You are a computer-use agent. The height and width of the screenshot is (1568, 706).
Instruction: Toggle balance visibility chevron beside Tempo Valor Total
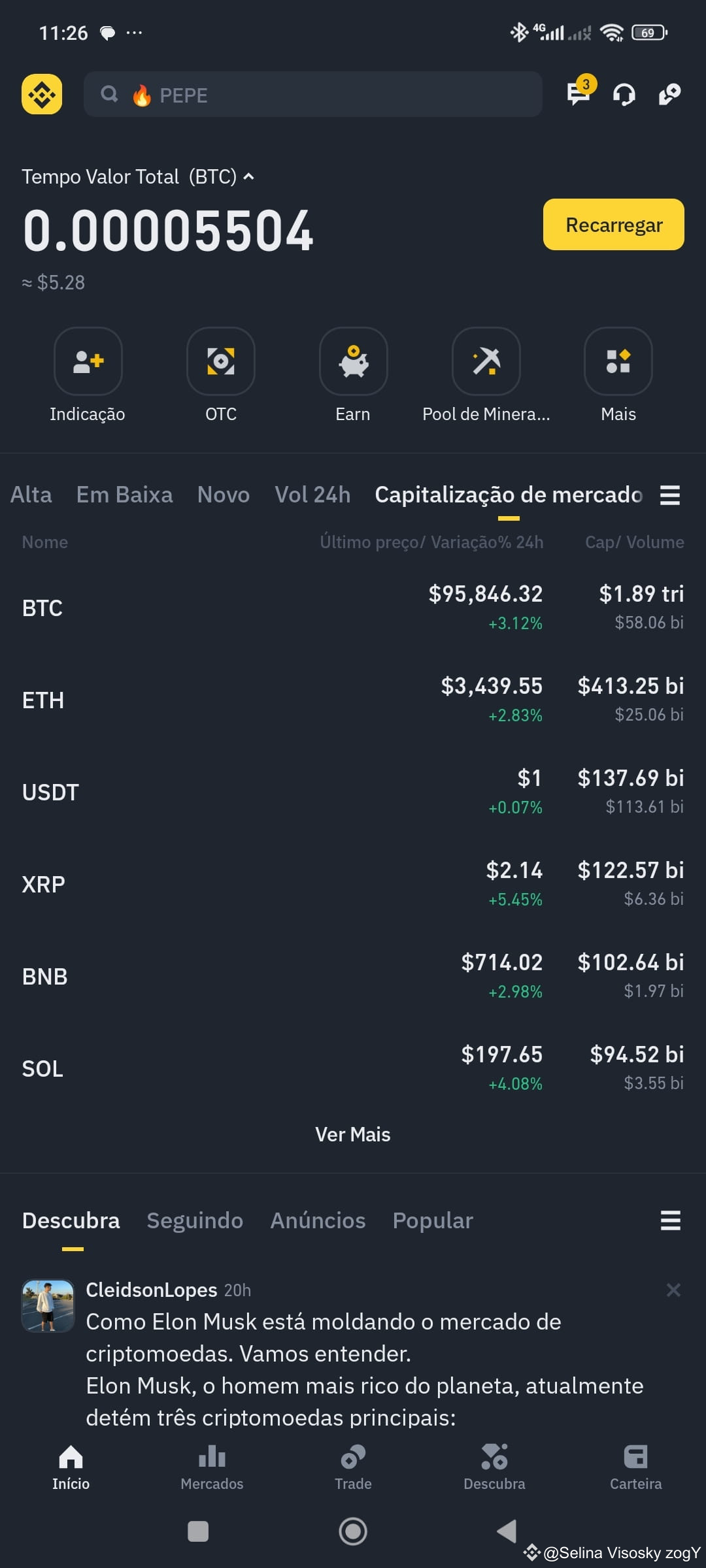[248, 176]
